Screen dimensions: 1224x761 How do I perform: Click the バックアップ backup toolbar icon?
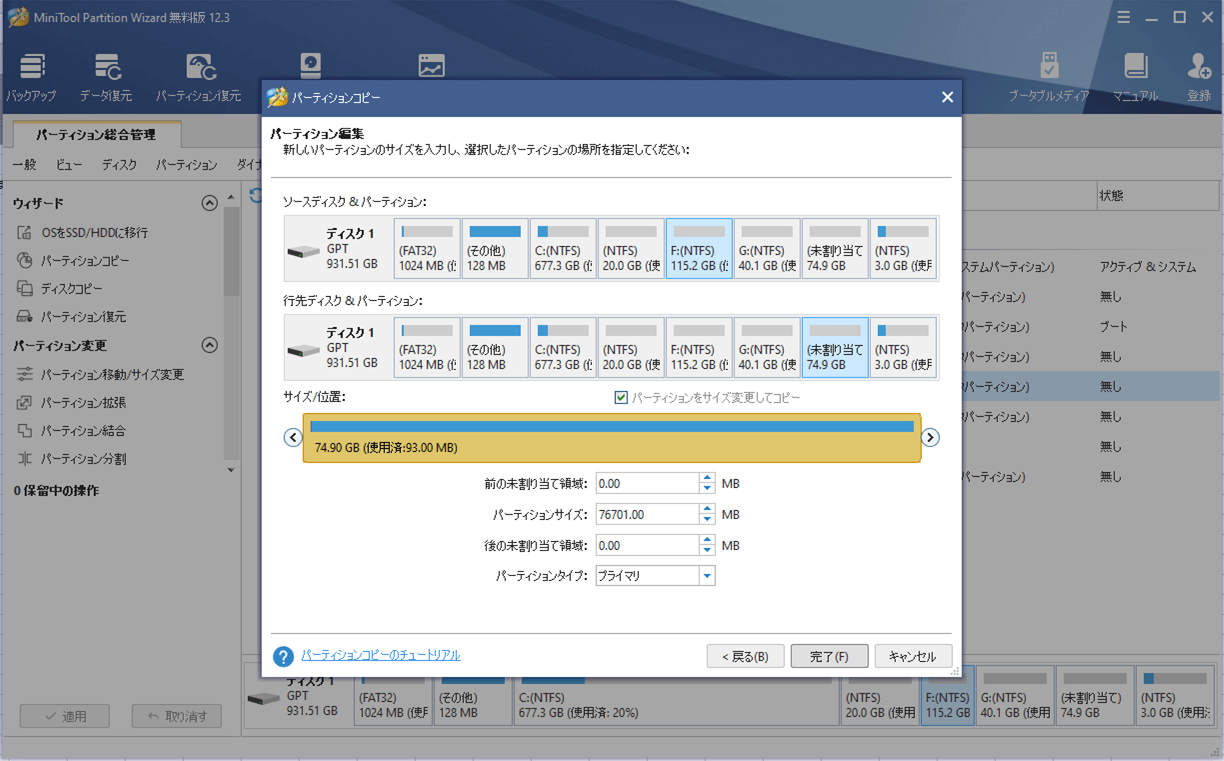pyautogui.click(x=31, y=77)
